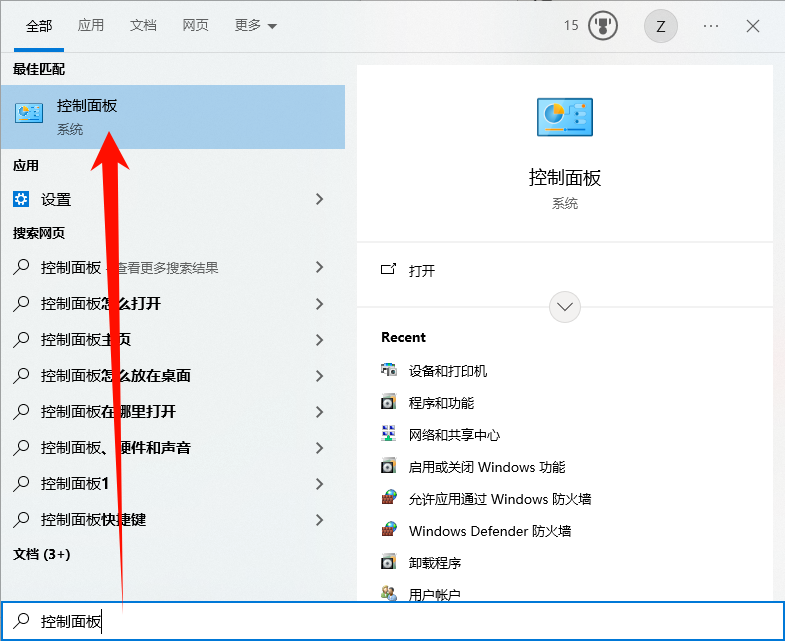Viewport: 785px width, 641px height.
Task: Click the large Control Panel icon in preview pane
Action: click(565, 117)
